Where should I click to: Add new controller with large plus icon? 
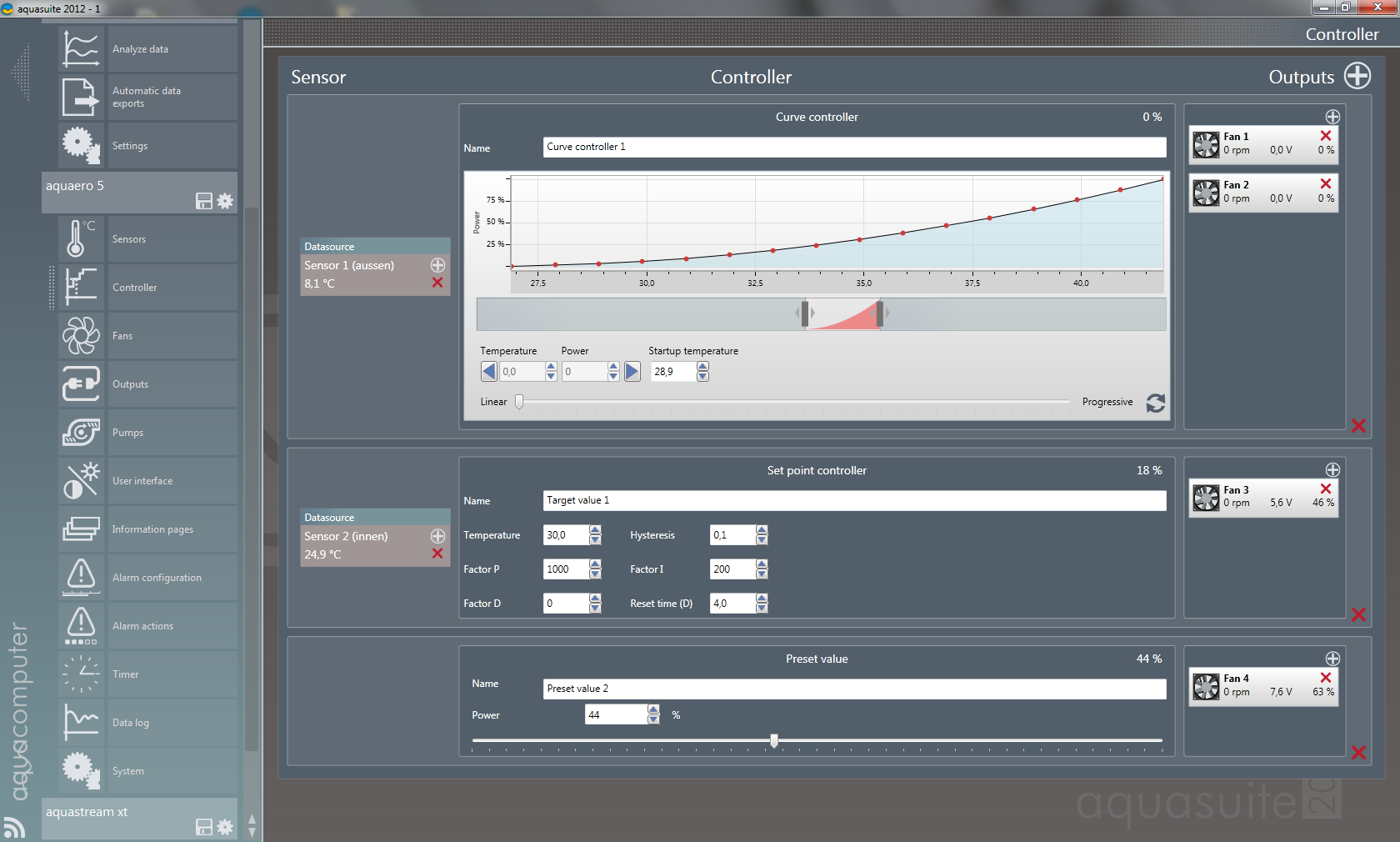(x=1357, y=76)
